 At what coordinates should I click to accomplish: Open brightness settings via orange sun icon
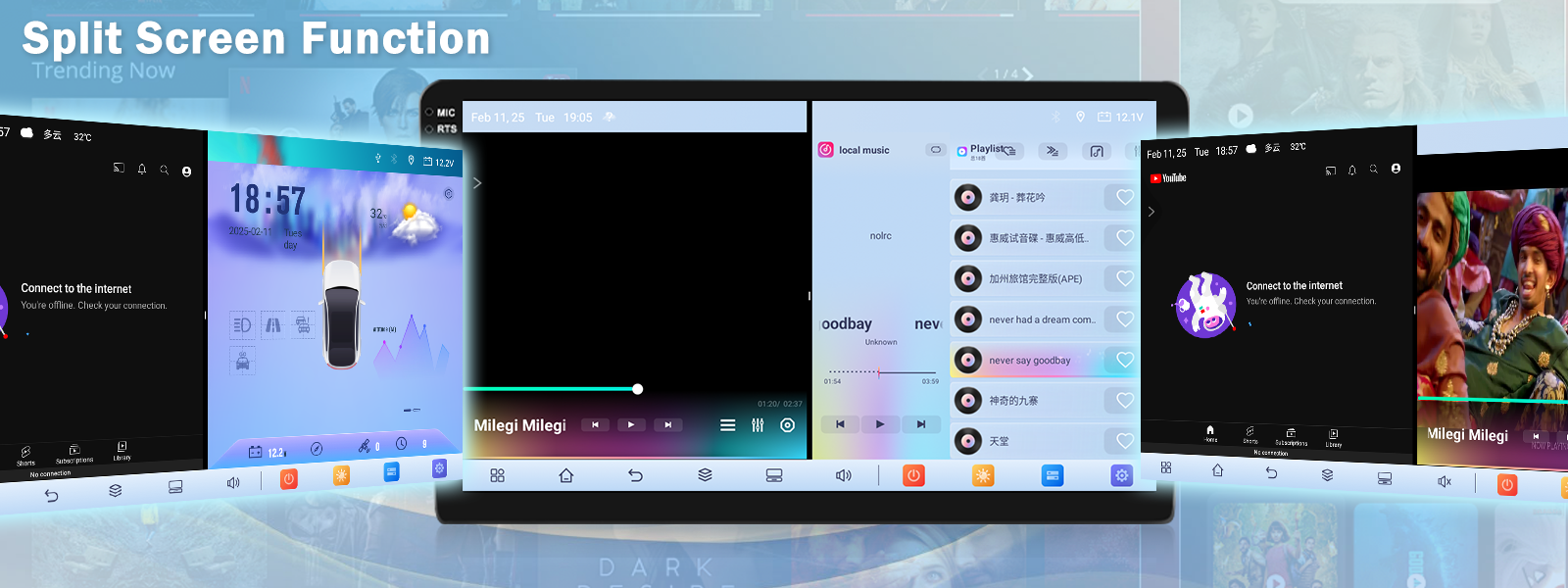(x=983, y=475)
